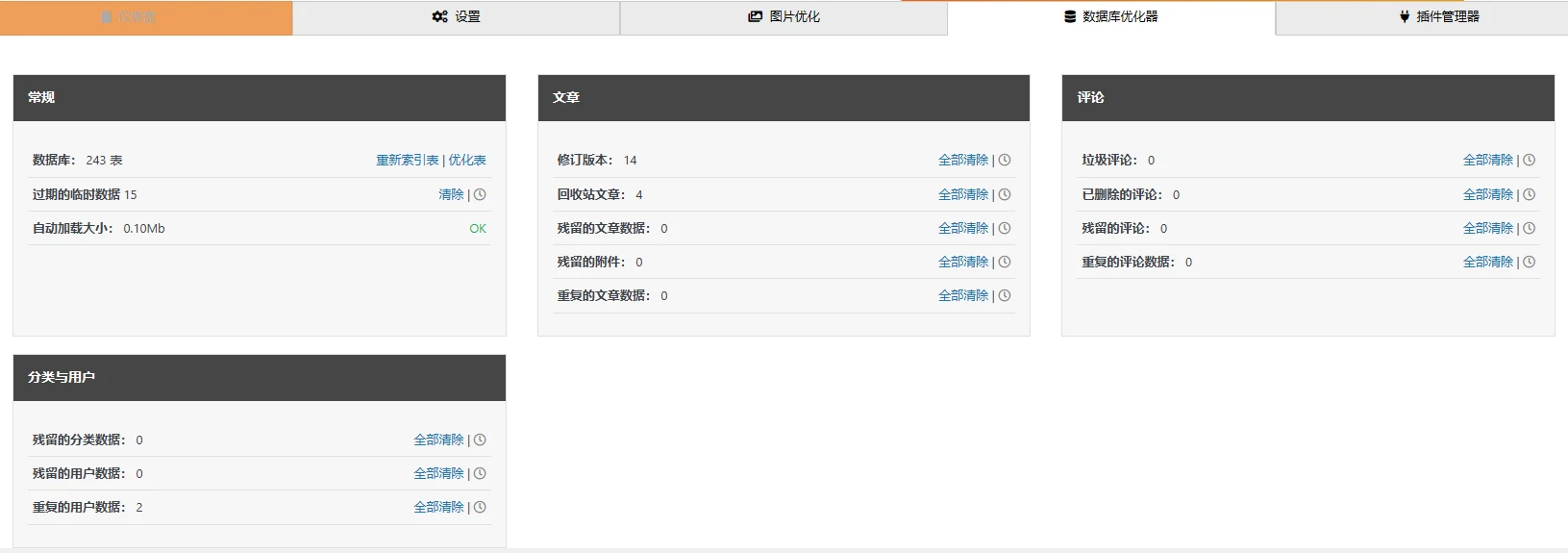
Task: Click the 分类与用户 panel header
Action: tap(260, 378)
